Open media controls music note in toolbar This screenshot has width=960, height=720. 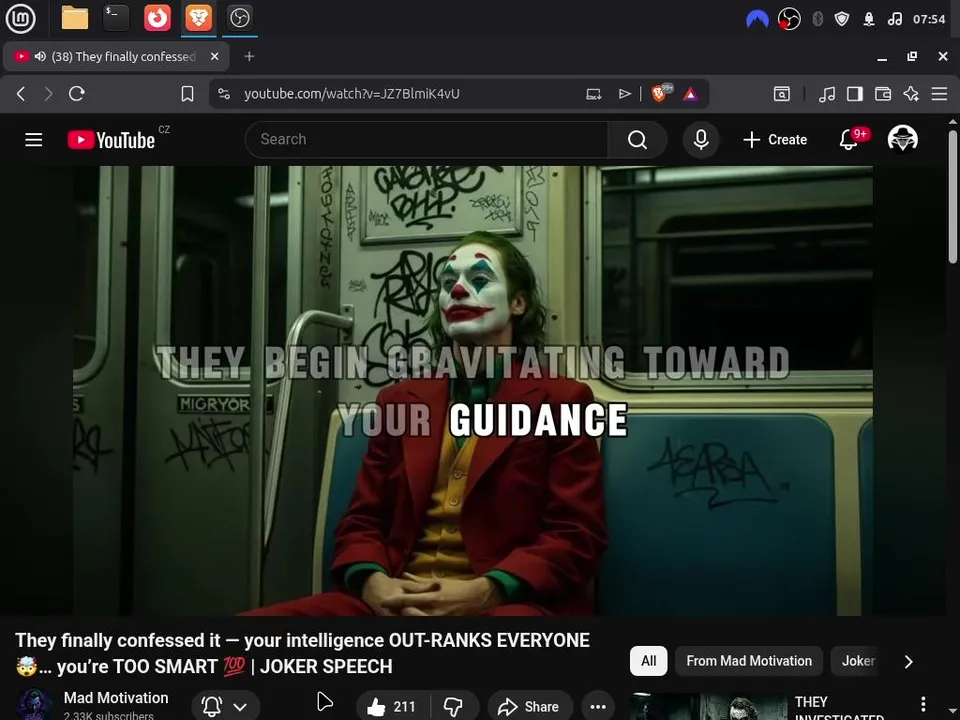pos(827,94)
